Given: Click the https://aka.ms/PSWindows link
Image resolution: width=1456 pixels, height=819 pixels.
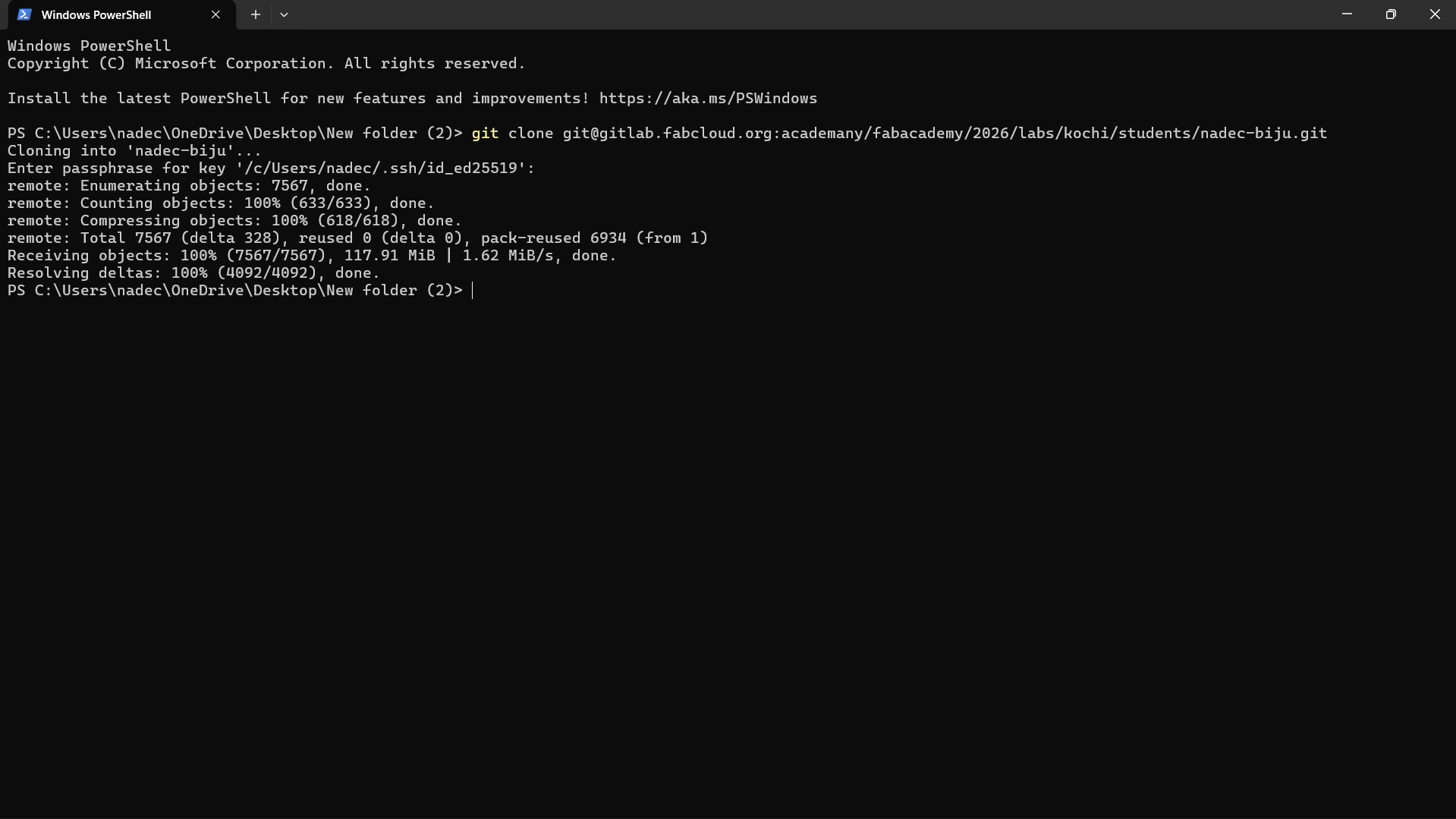Looking at the screenshot, I should [x=707, y=98].
